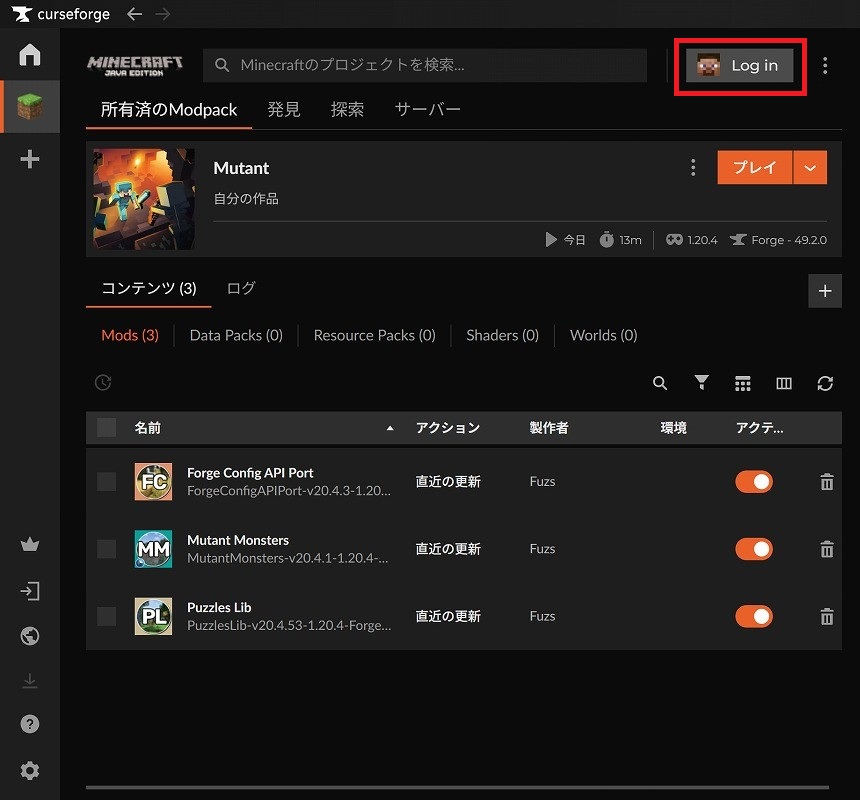Open the three-dot menu for Mutant modpack
The image size is (860, 800).
tap(693, 168)
